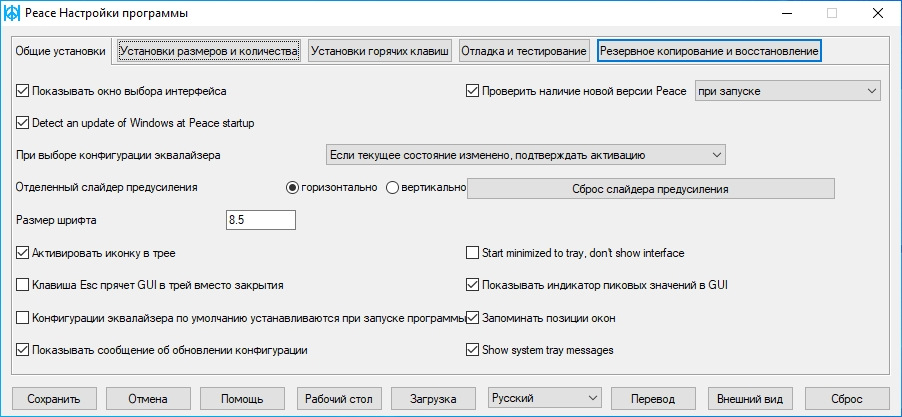Open the Отладка и тестирование tab
The image size is (902, 417).
(x=523, y=51)
